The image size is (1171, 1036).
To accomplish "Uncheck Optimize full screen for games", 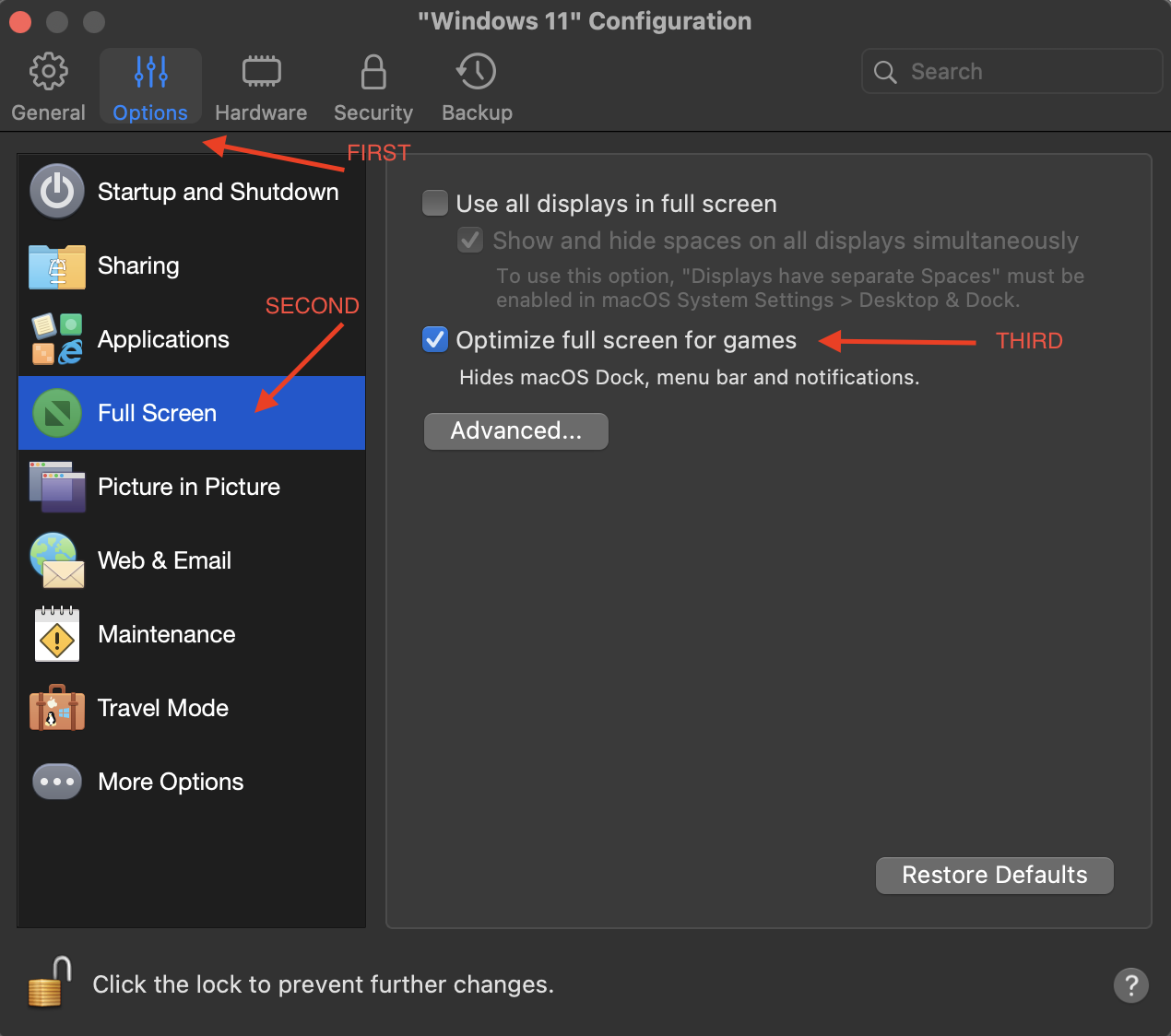I will (435, 340).
